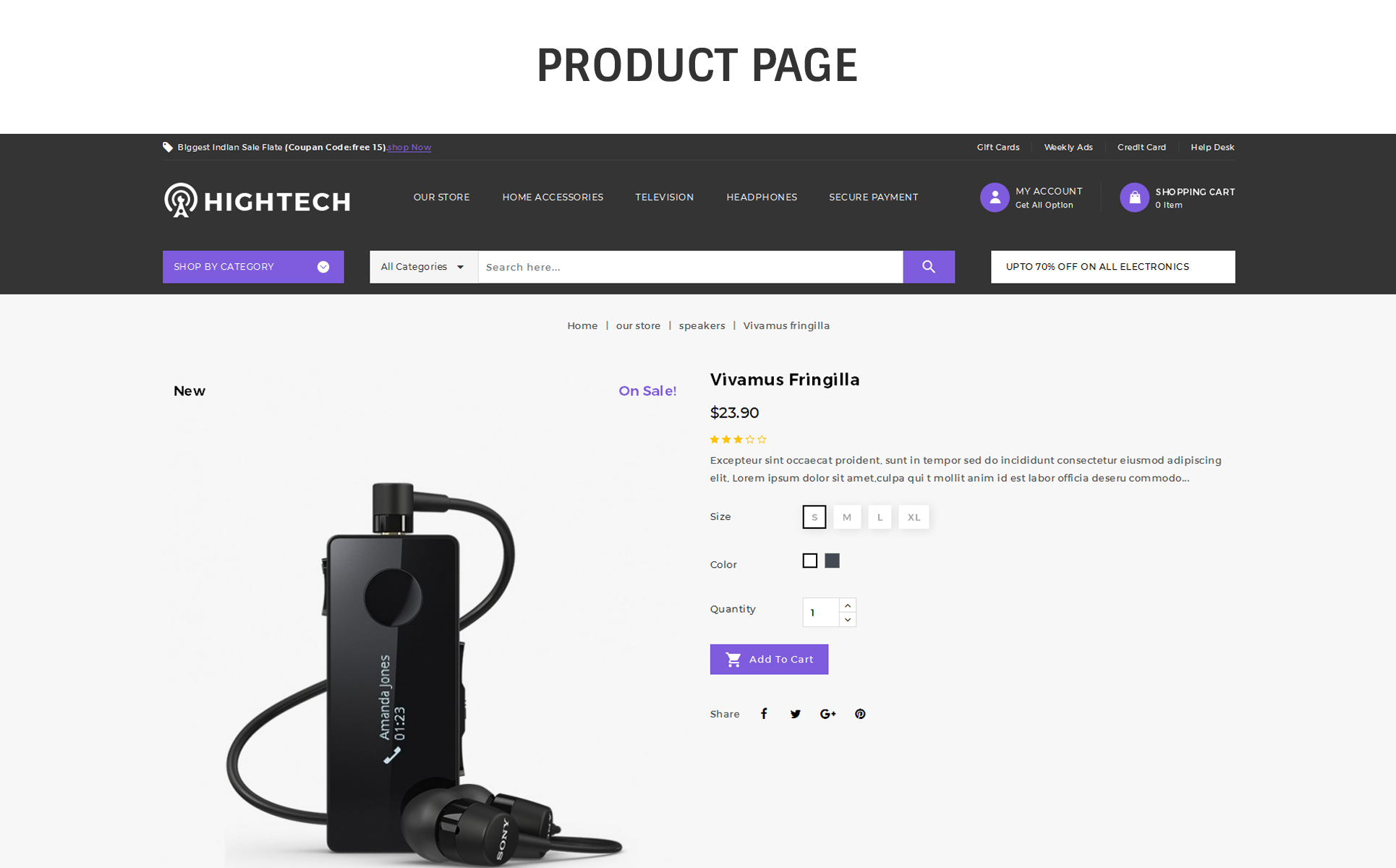Click the Add To Cart button

(770, 660)
